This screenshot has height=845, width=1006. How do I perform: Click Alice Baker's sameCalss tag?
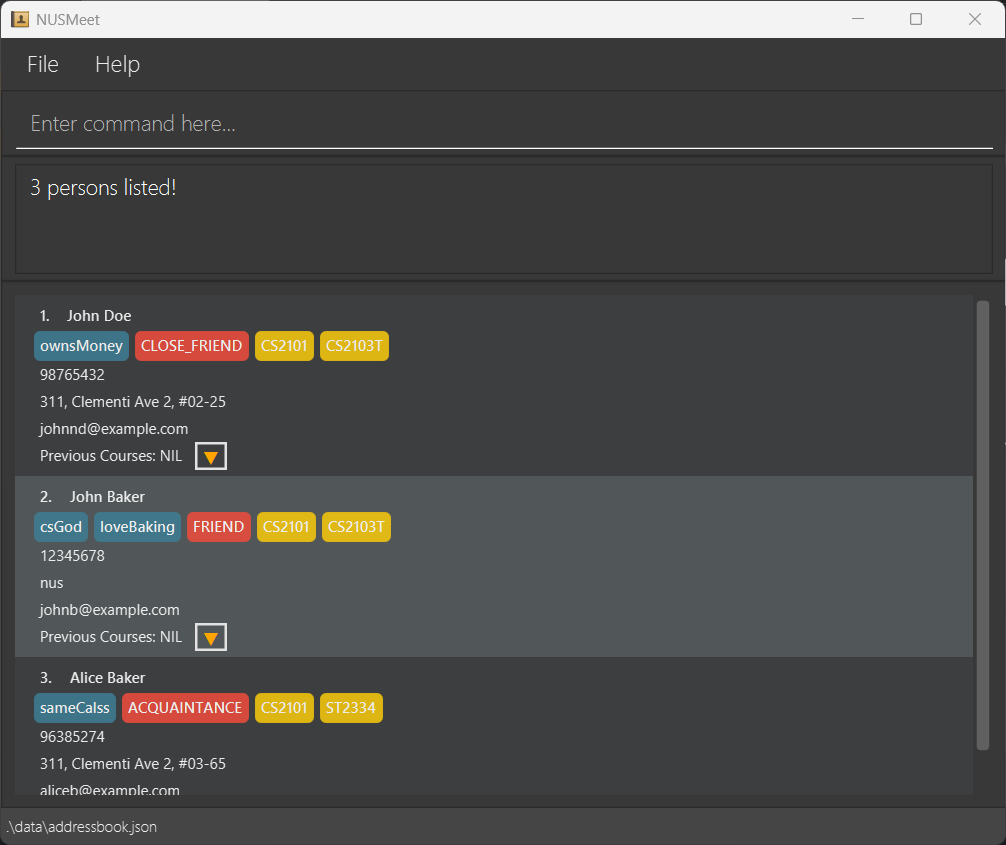75,708
